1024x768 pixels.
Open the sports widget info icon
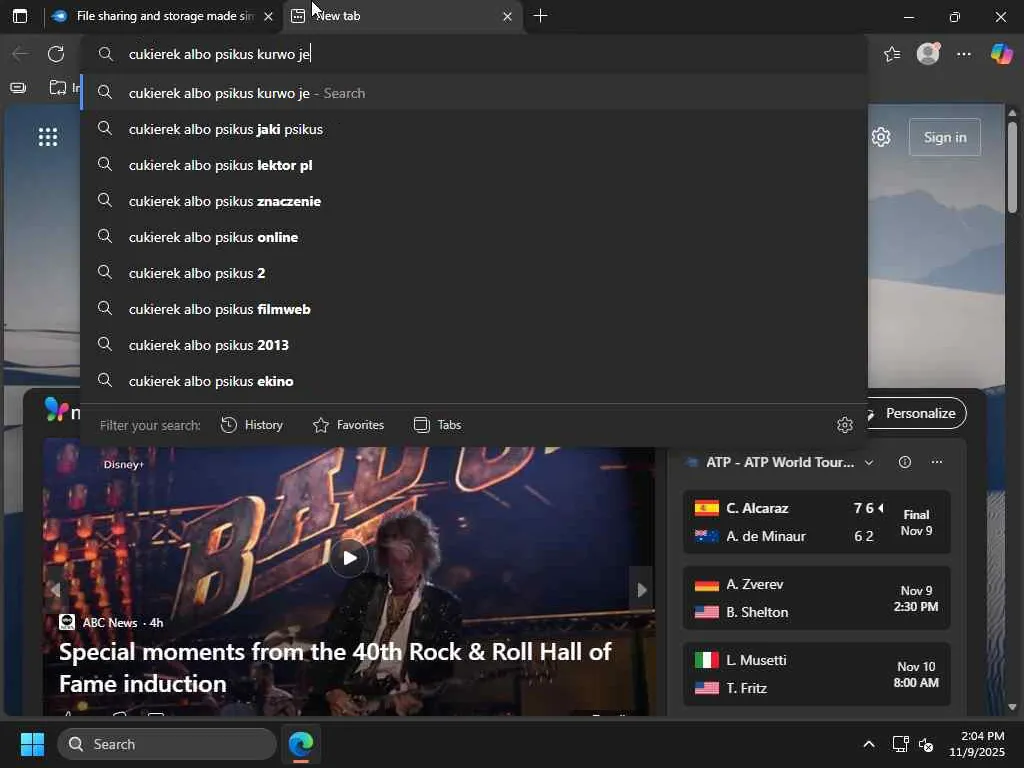tap(904, 462)
